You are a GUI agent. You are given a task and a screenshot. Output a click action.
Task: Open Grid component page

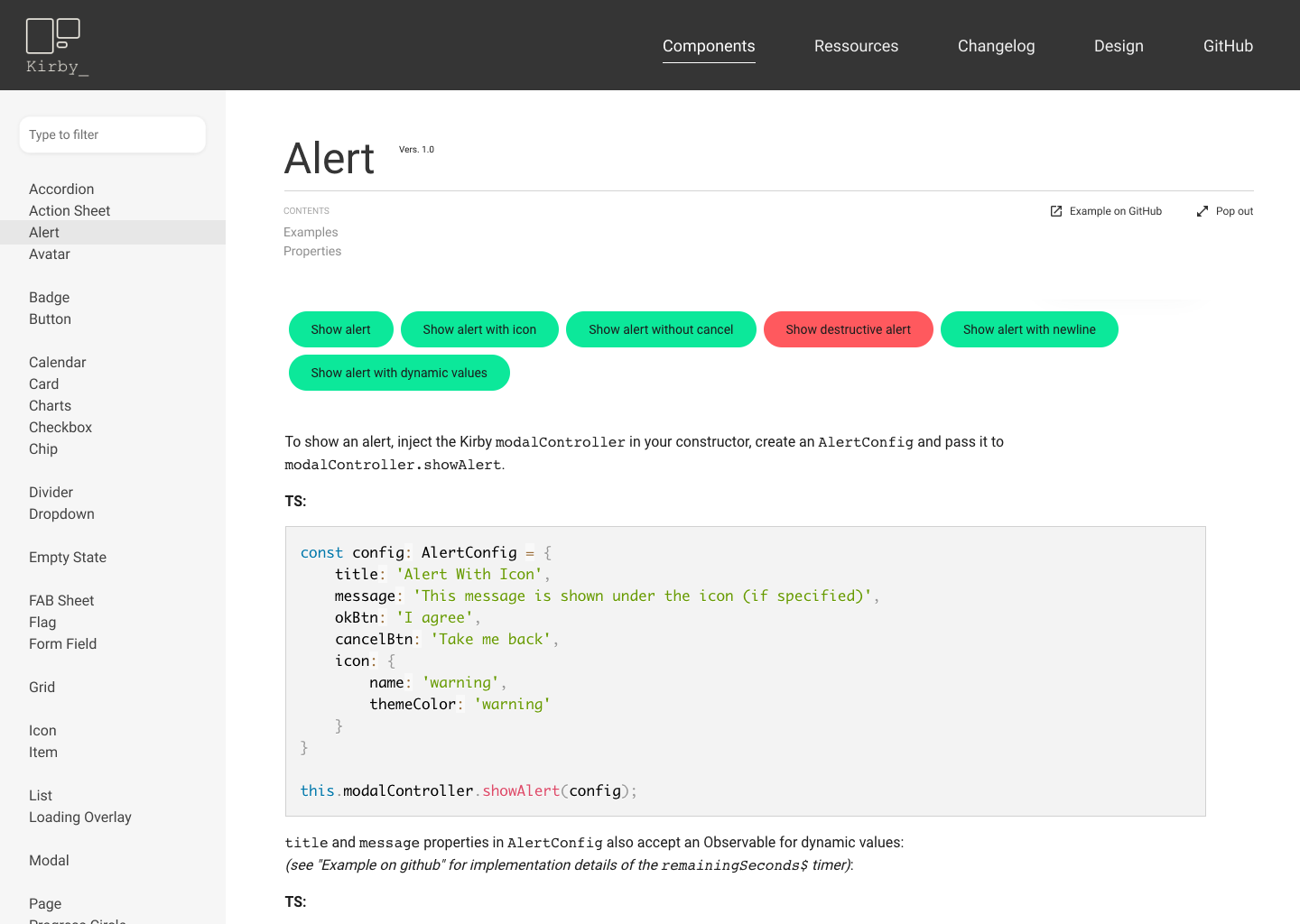click(x=42, y=687)
